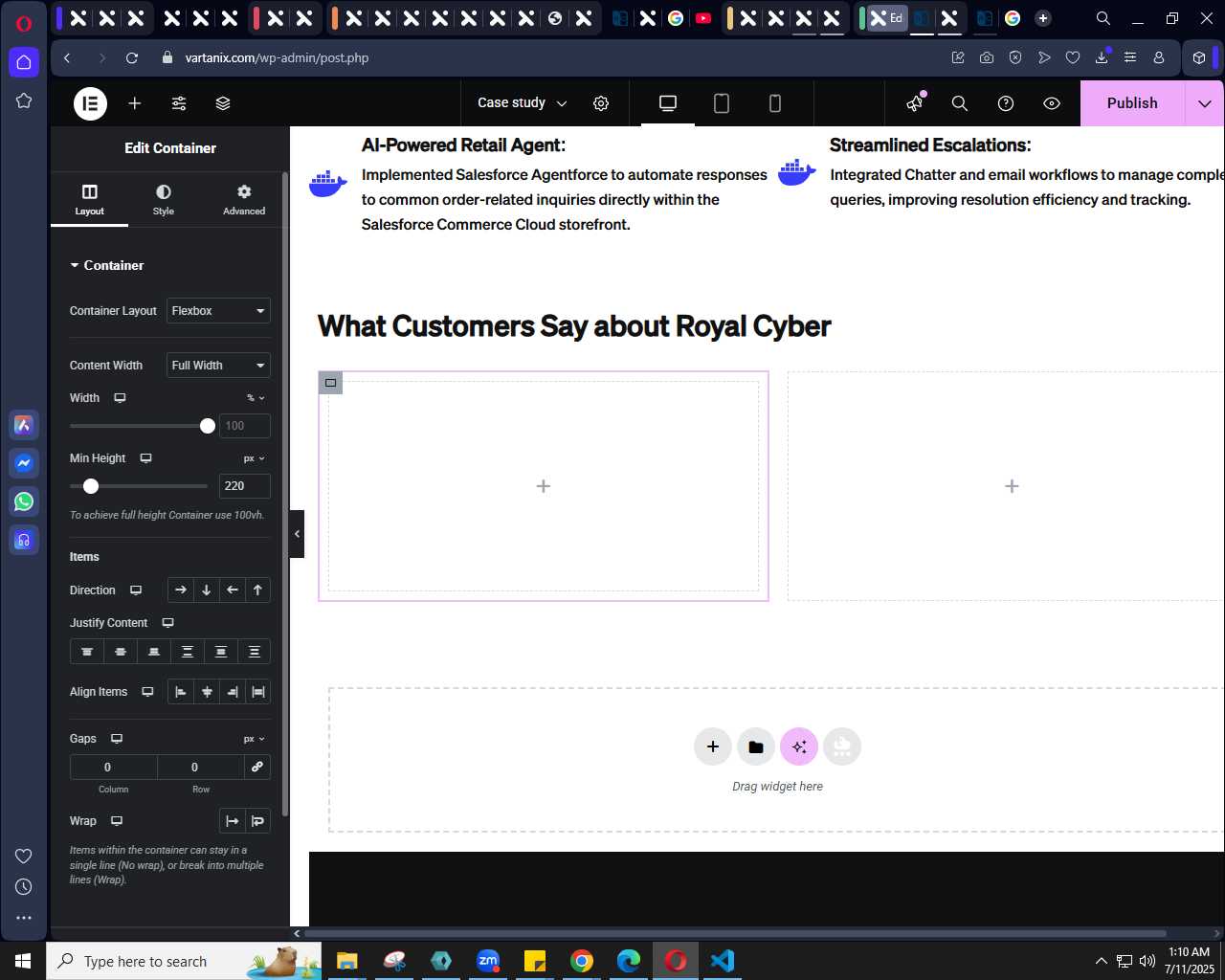Open the Elementor logo menu

(x=91, y=103)
